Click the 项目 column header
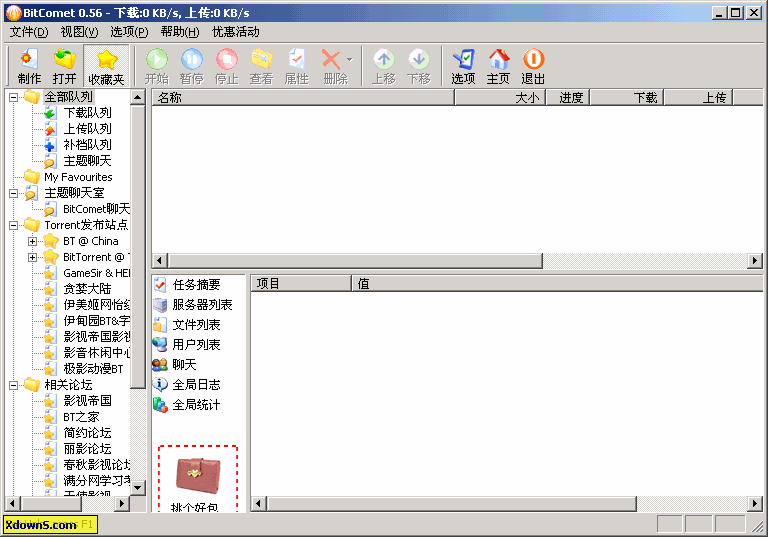768x537 pixels. click(x=301, y=284)
